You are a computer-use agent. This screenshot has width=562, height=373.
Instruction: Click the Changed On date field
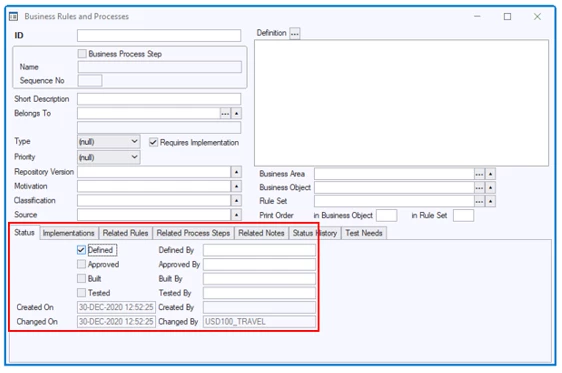[116, 322]
